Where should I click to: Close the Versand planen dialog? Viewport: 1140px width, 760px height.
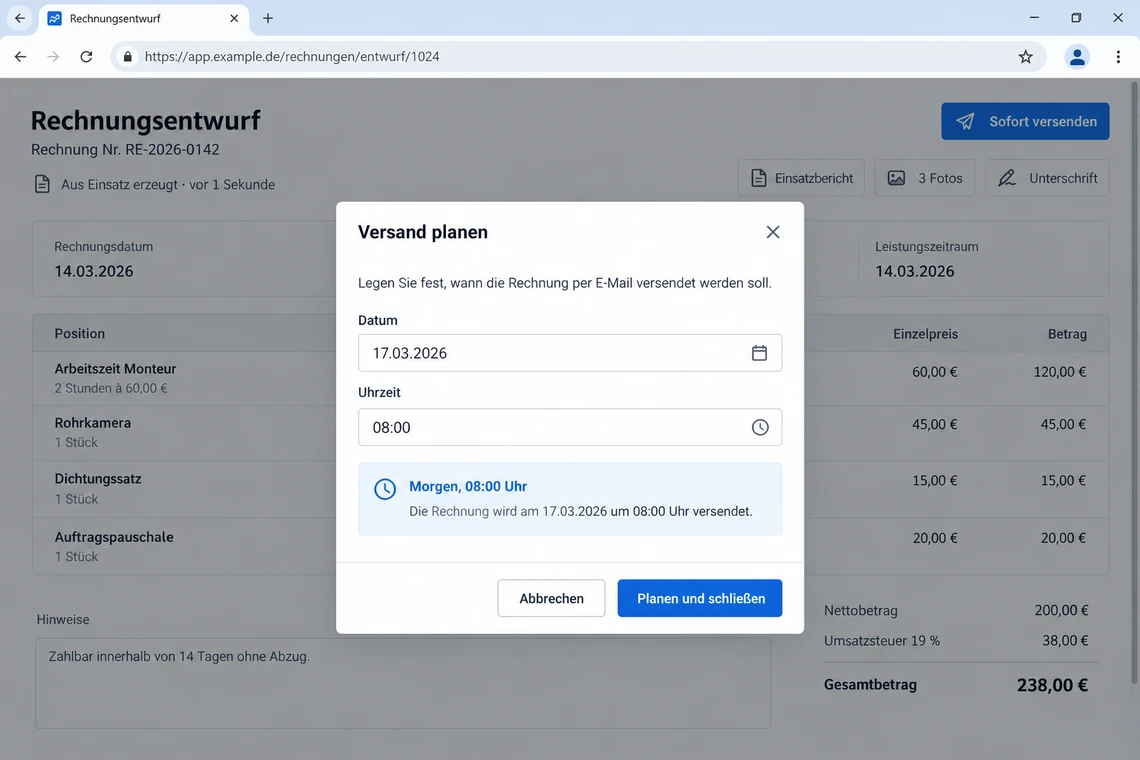[773, 232]
